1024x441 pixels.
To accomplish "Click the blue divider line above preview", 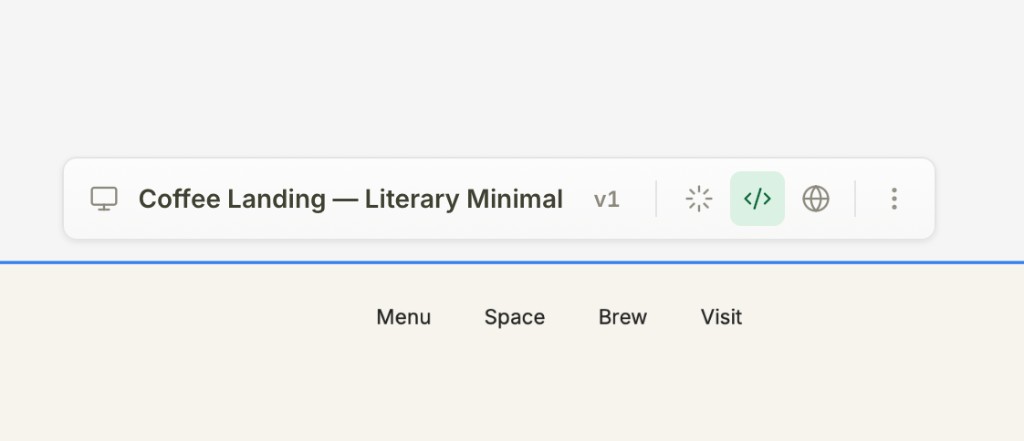I will pyautogui.click(x=512, y=263).
